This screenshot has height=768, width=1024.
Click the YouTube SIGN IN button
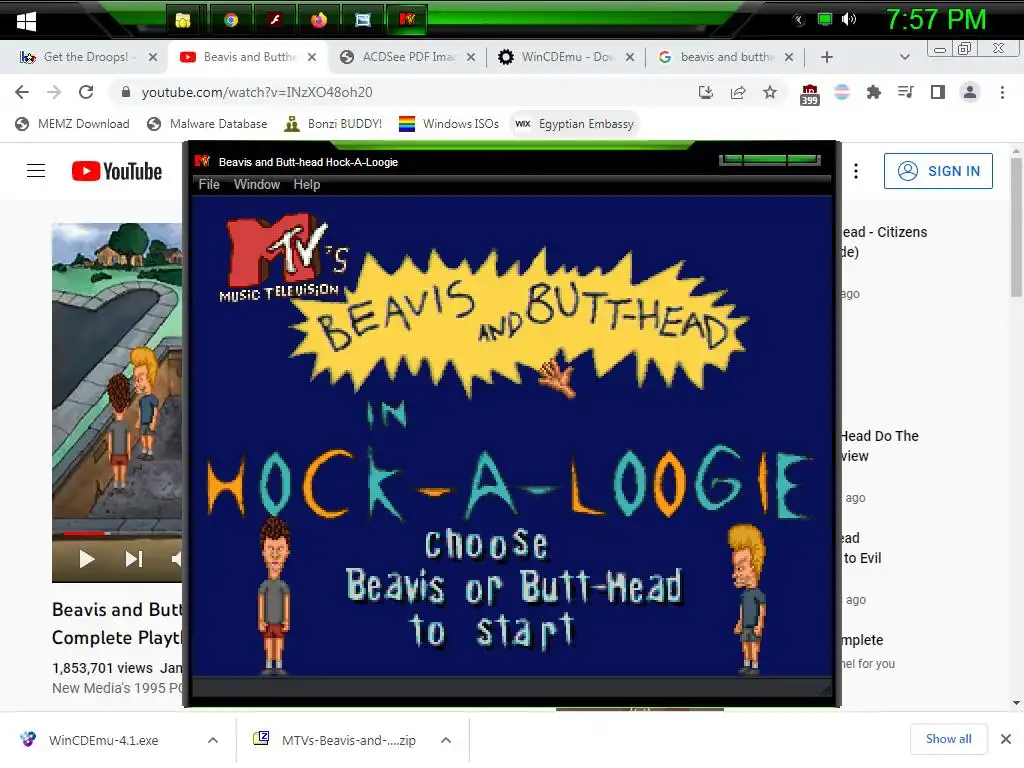pyautogui.click(x=938, y=171)
